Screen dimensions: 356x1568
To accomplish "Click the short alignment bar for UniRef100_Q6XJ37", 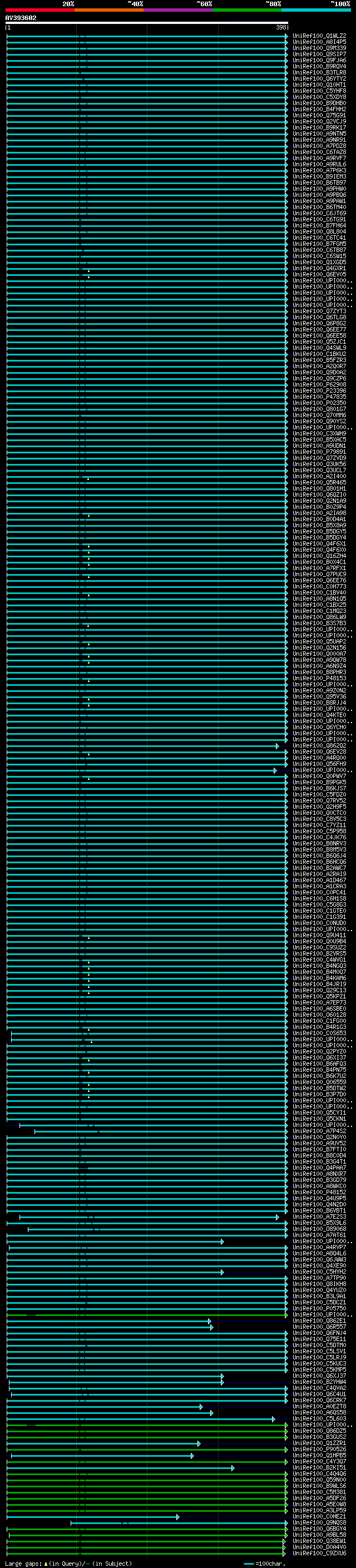I will pos(115,1376).
